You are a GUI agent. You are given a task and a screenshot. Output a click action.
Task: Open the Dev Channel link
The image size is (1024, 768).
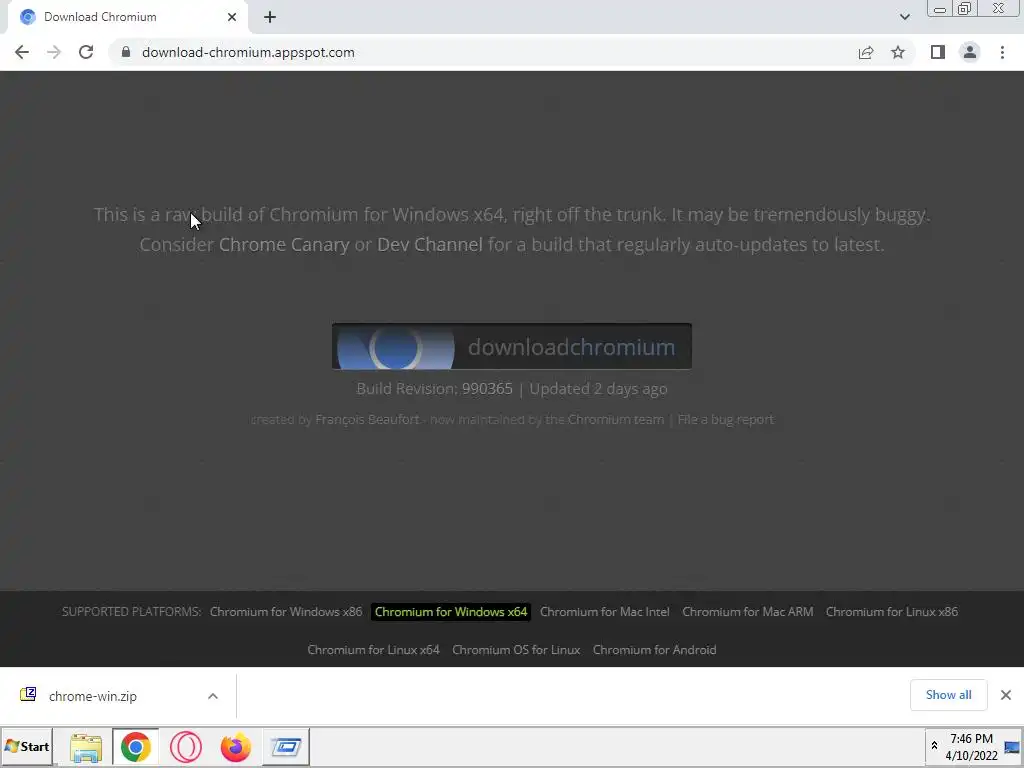tap(430, 244)
